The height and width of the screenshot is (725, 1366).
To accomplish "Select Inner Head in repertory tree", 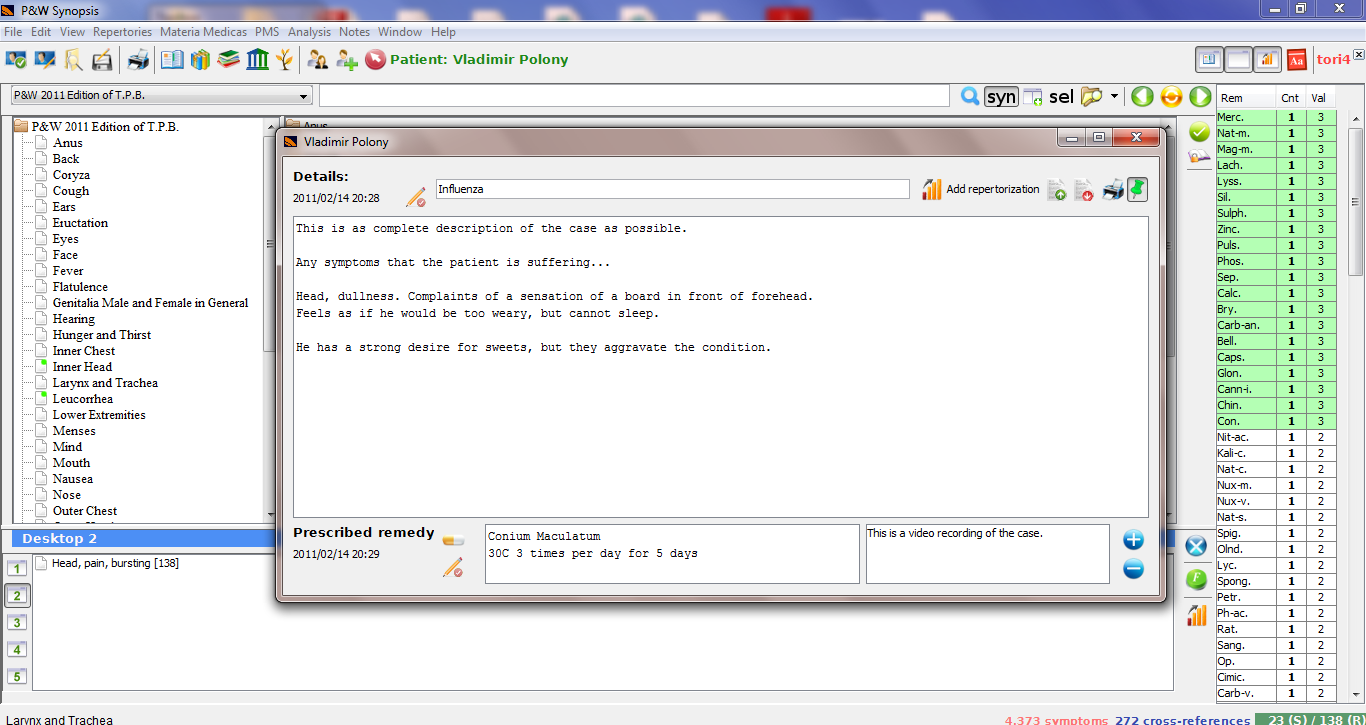I will click(82, 367).
